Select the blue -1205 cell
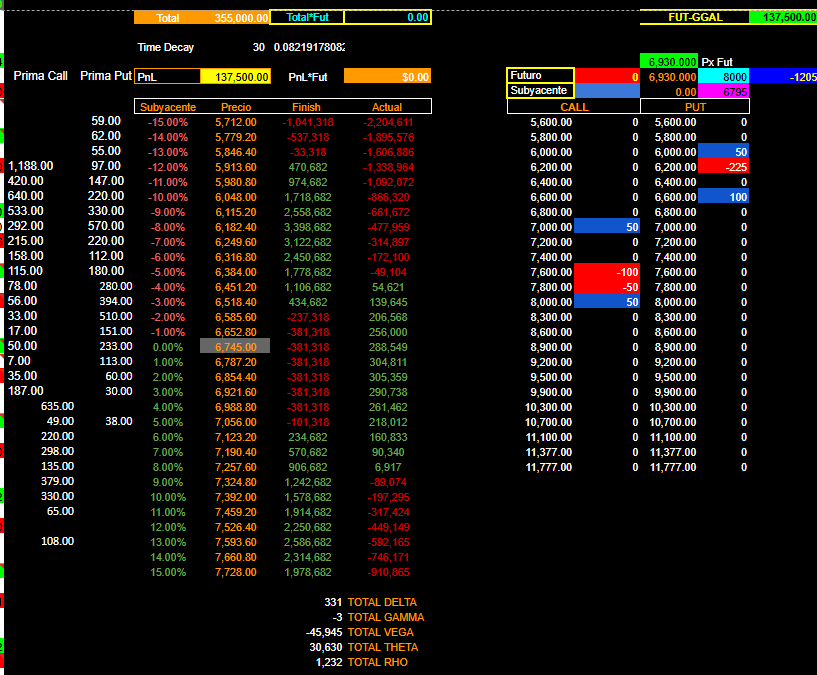817x675 pixels. coord(783,77)
